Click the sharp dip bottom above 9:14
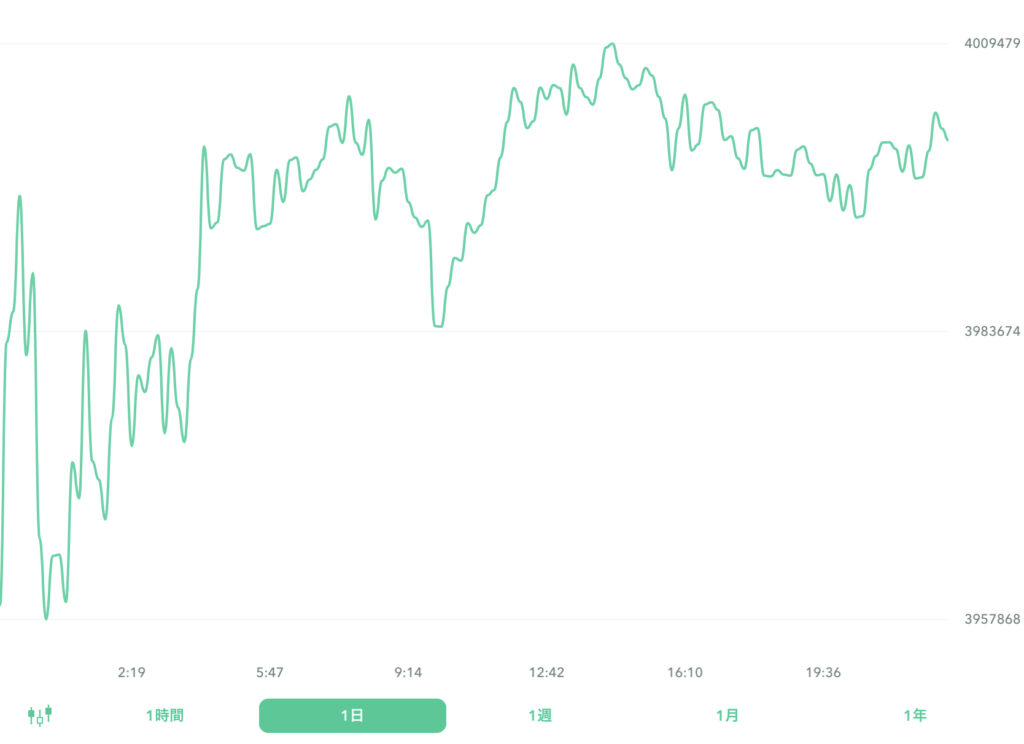This screenshot has width=1024, height=744. coord(438,325)
